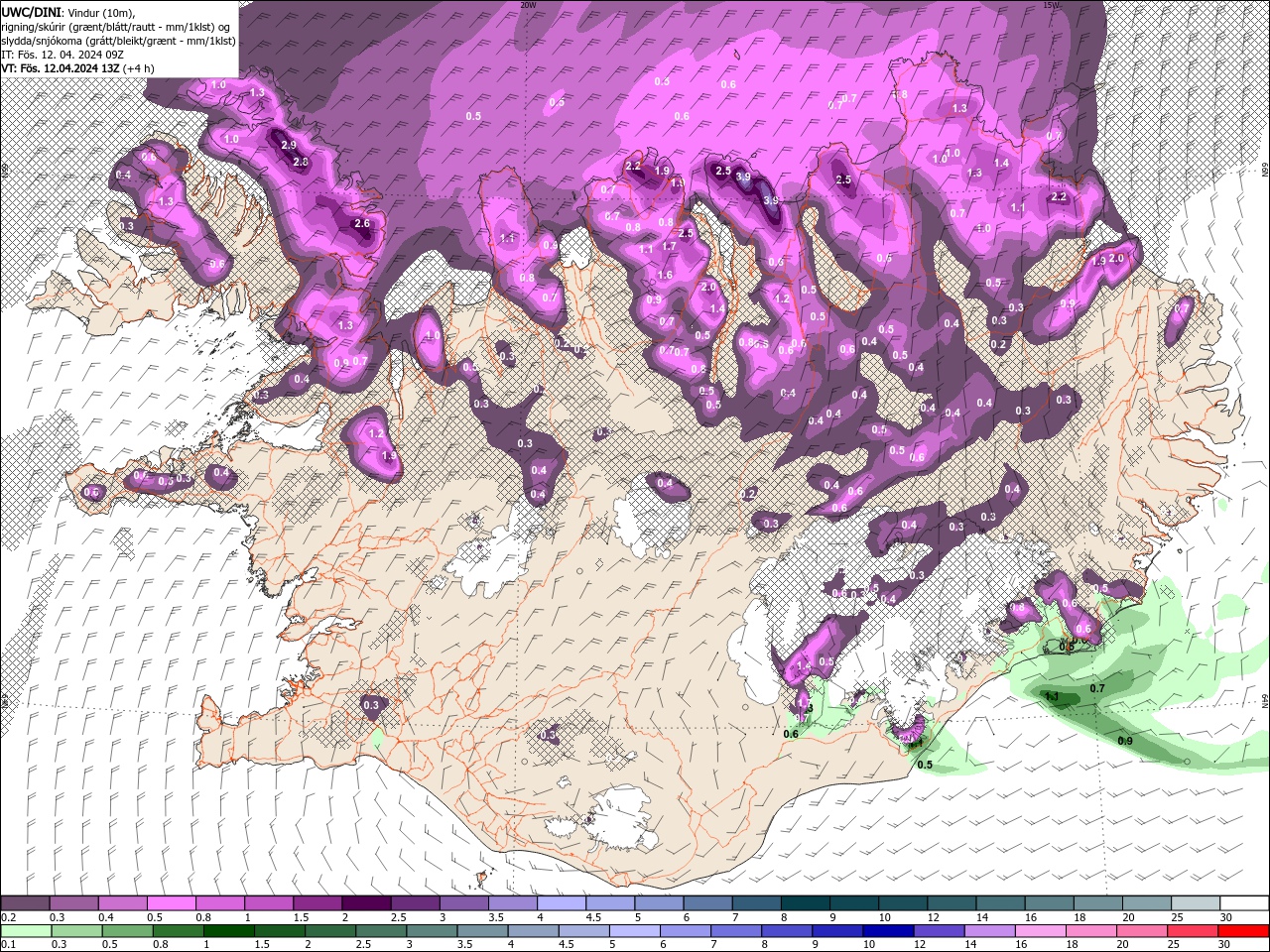
Task: Click the deep blue rain swatch between 10 and 12
Action: pyautogui.click(x=890, y=931)
